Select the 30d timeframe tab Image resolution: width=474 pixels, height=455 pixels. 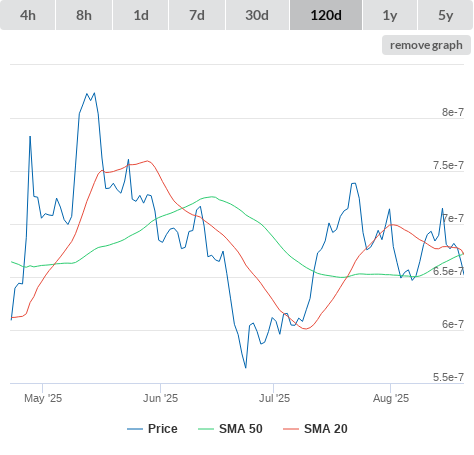(257, 15)
